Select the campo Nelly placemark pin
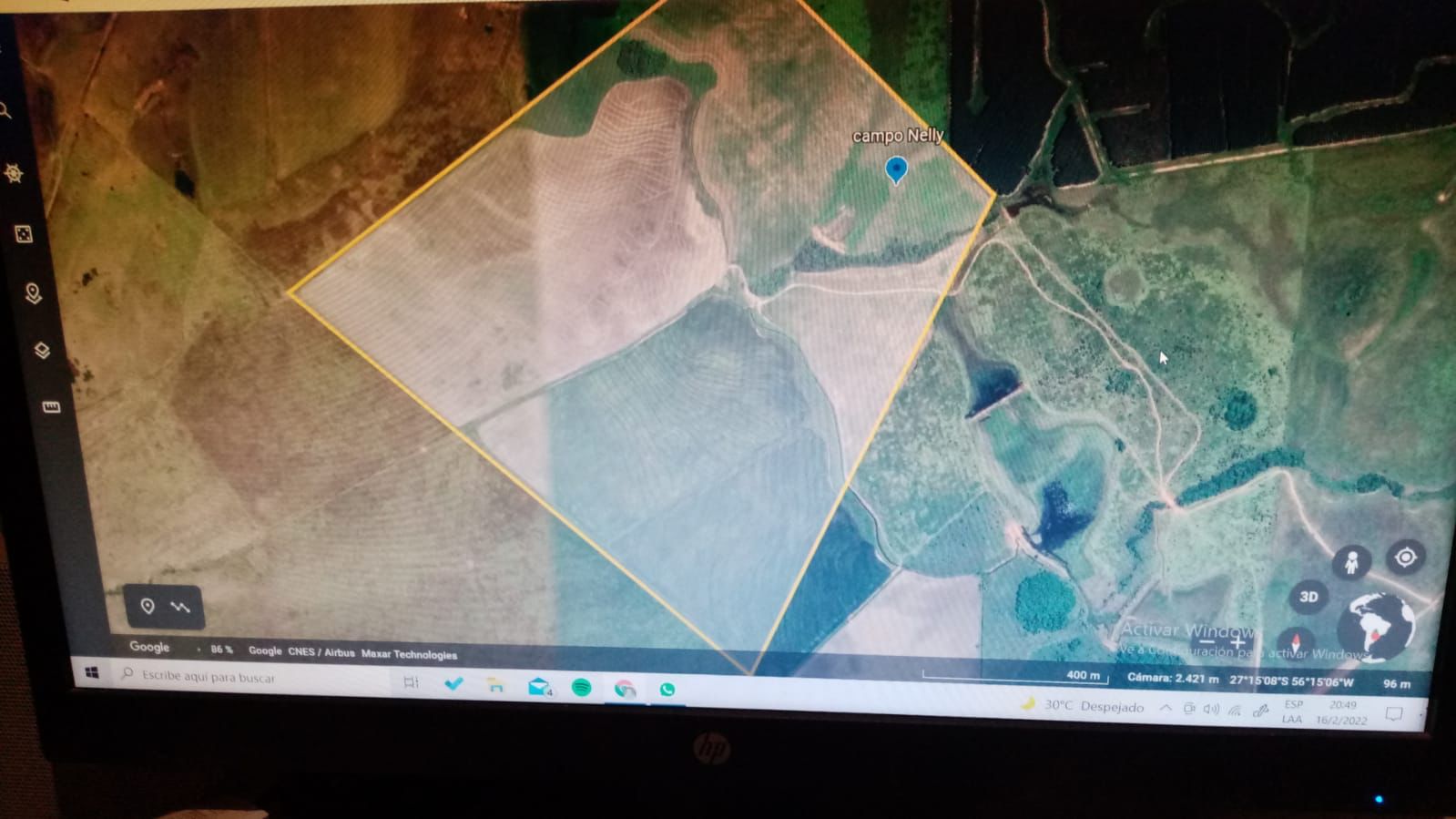1456x819 pixels. pos(896,170)
